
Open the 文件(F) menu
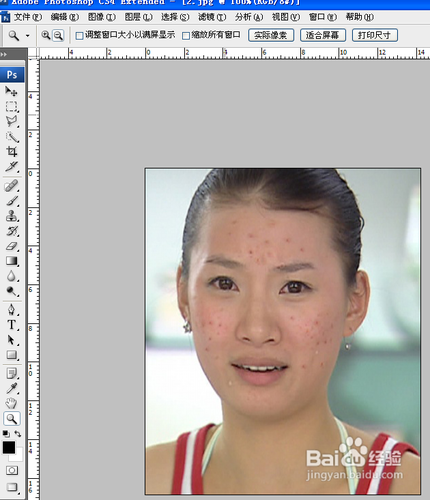(x=28, y=17)
